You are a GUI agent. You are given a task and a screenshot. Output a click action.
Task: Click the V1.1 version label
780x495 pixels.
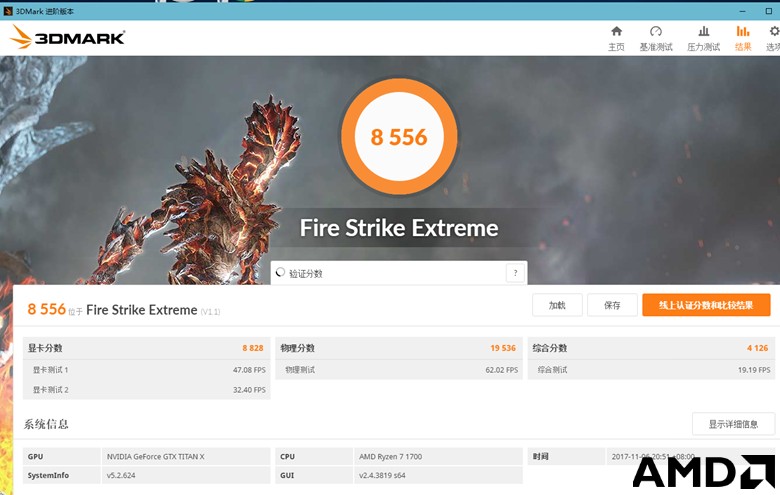click(210, 312)
